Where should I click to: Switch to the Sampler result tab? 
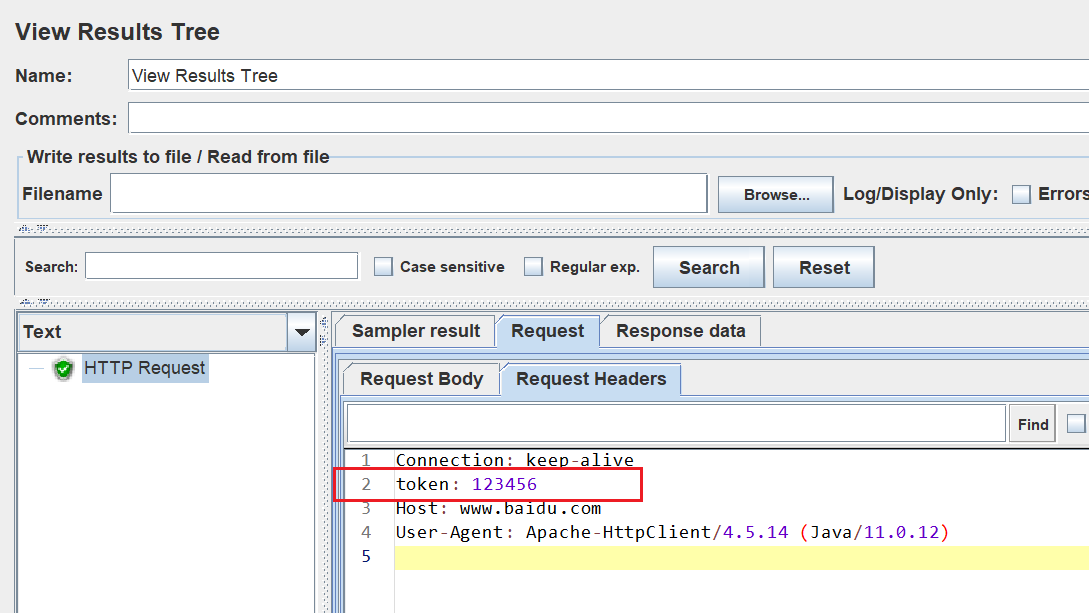click(x=415, y=331)
